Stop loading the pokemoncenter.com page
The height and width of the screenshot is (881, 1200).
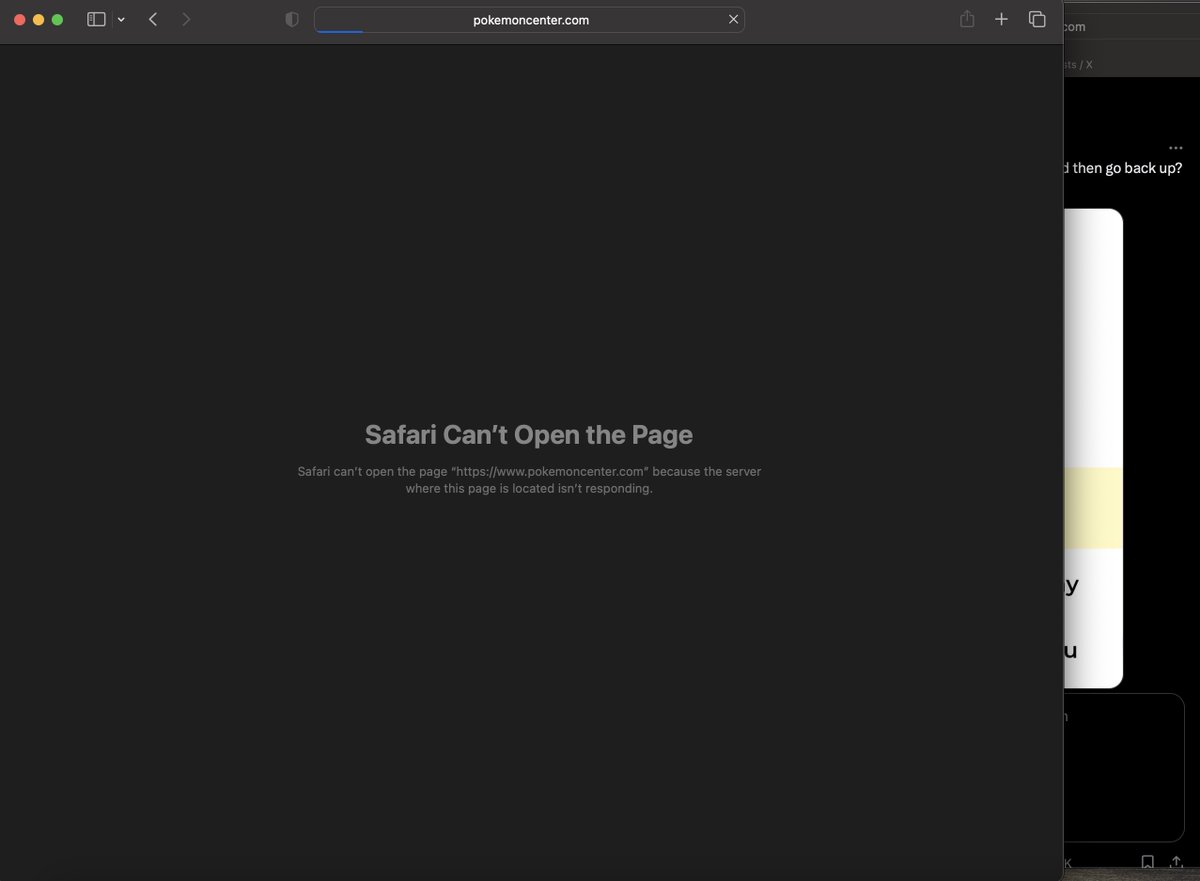point(733,19)
